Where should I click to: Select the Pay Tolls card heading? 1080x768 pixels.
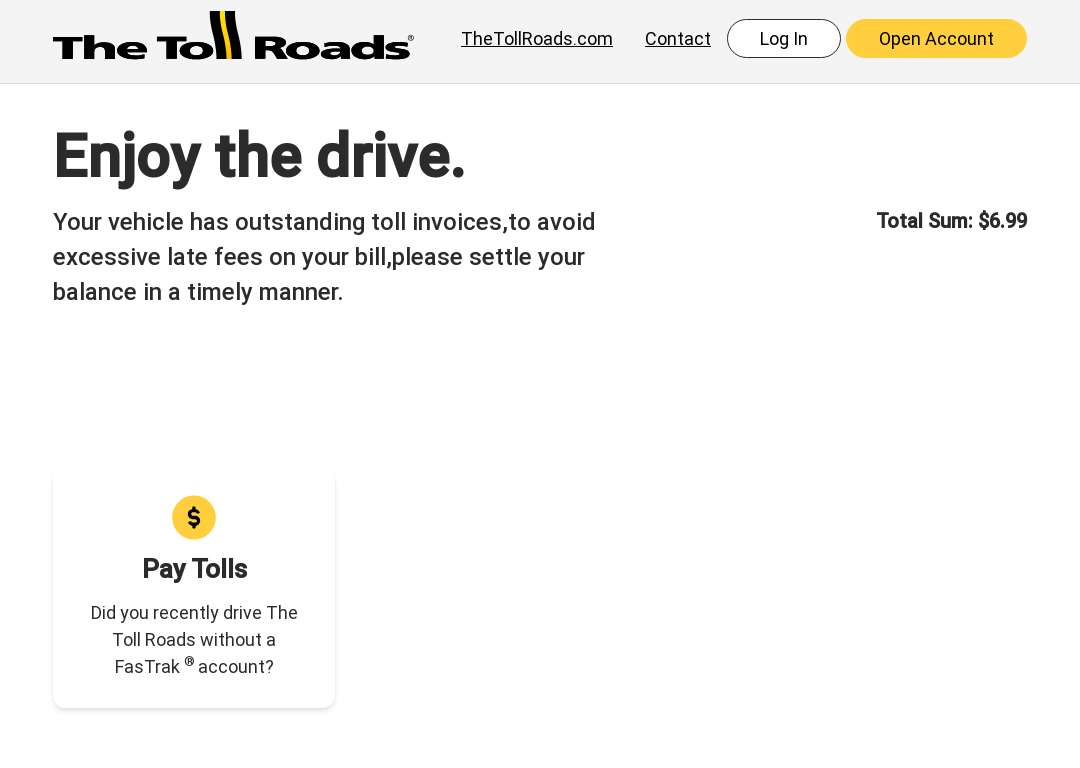pos(194,569)
